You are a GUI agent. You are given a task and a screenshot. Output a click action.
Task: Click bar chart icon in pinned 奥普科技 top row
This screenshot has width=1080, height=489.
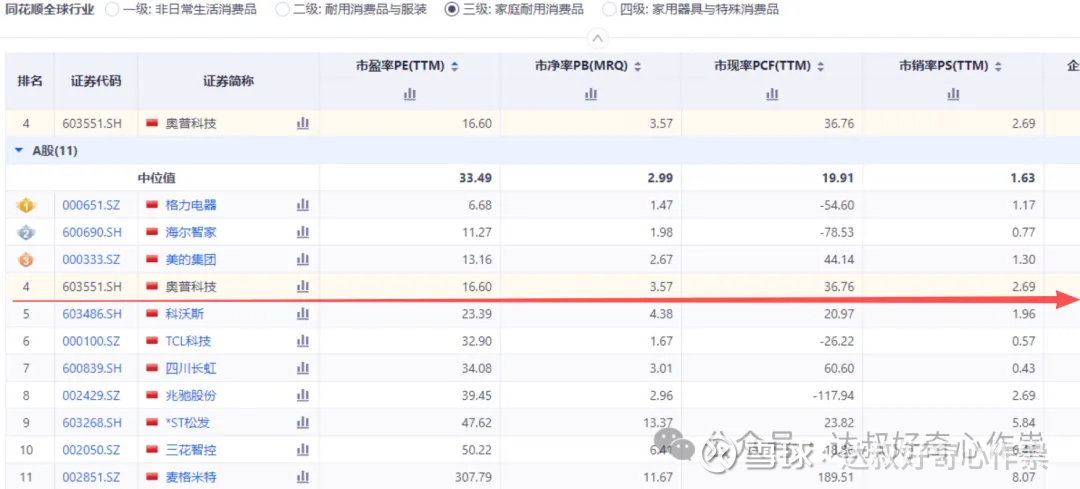[302, 123]
